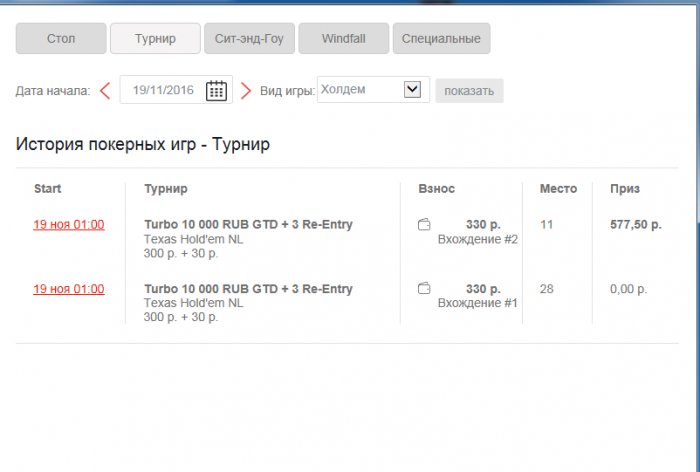
Task: Click tournament name in Вхождение #2 row
Action: [248, 224]
